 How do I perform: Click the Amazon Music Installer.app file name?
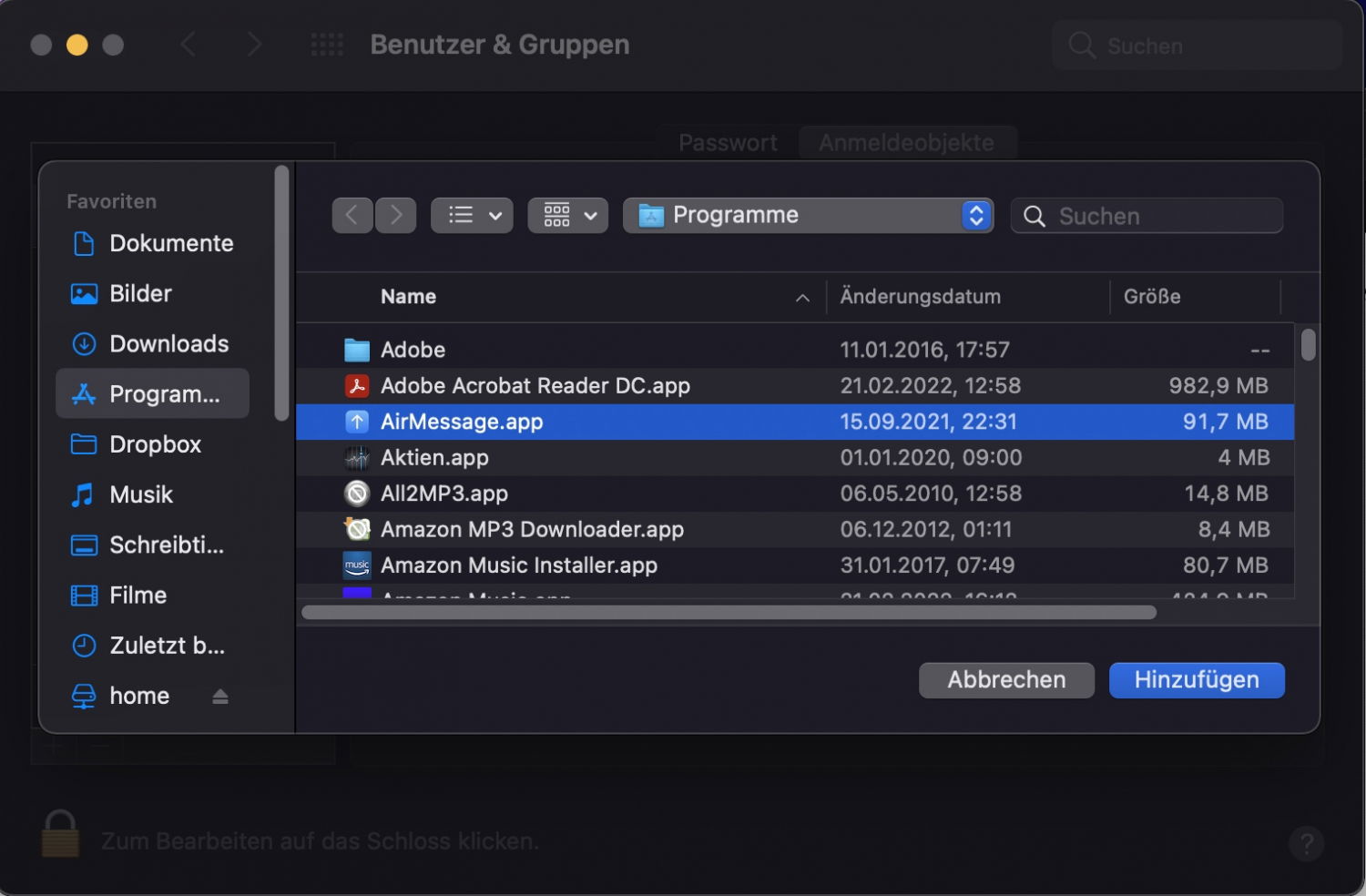click(519, 565)
